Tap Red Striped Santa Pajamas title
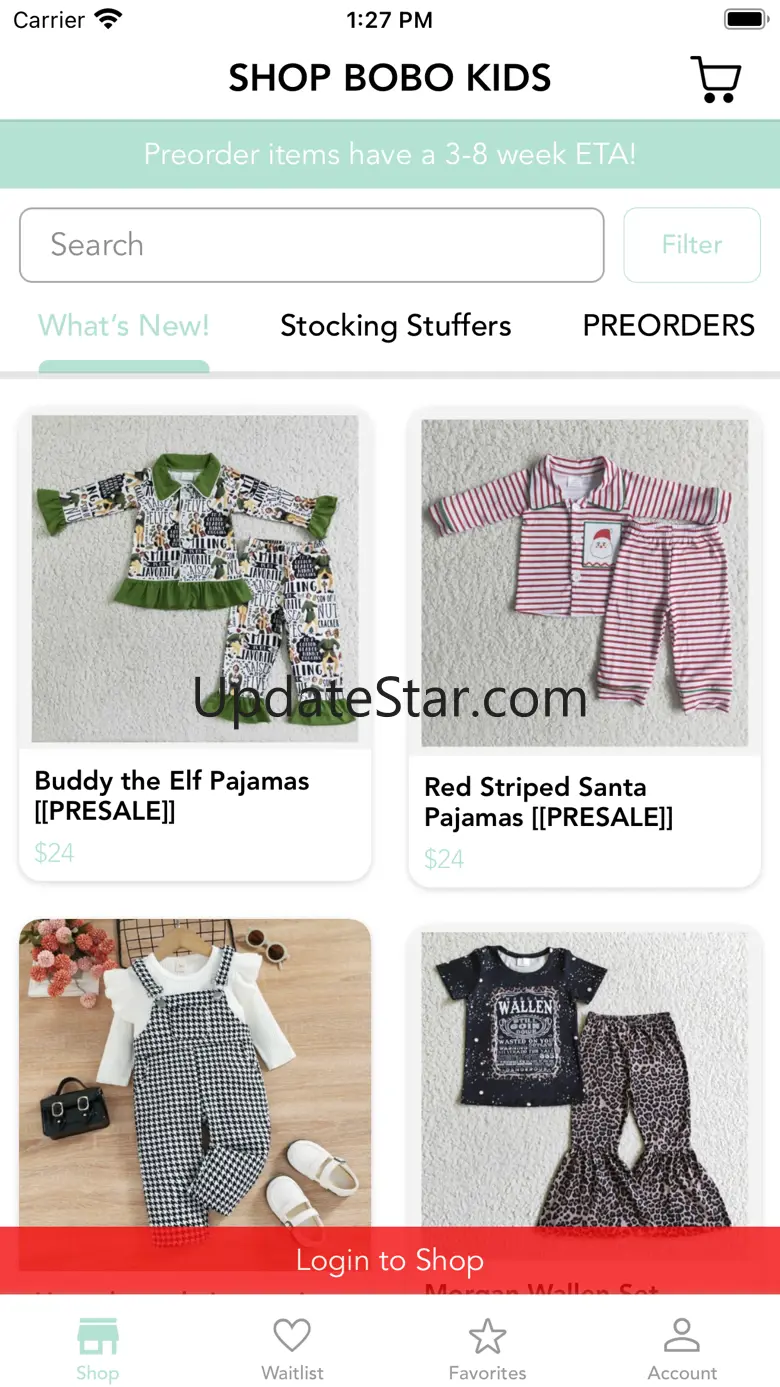This screenshot has height=1387, width=780. (x=549, y=802)
